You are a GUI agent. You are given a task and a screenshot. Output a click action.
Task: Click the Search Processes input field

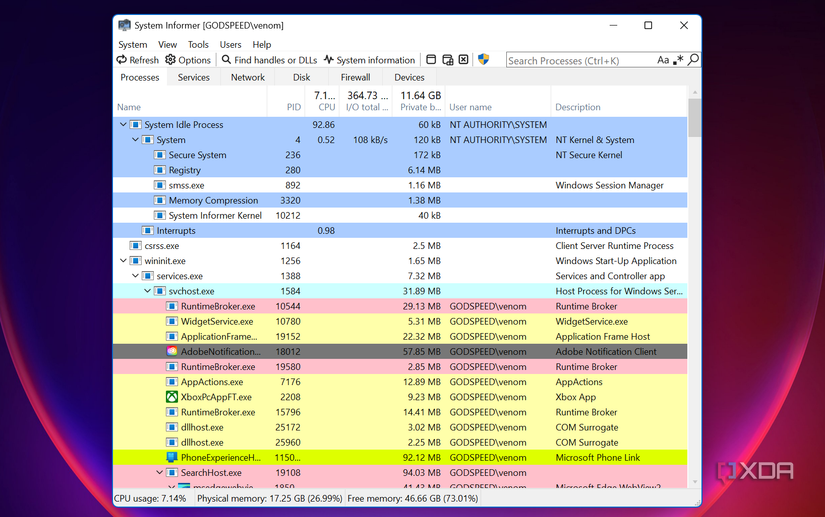(x=580, y=60)
